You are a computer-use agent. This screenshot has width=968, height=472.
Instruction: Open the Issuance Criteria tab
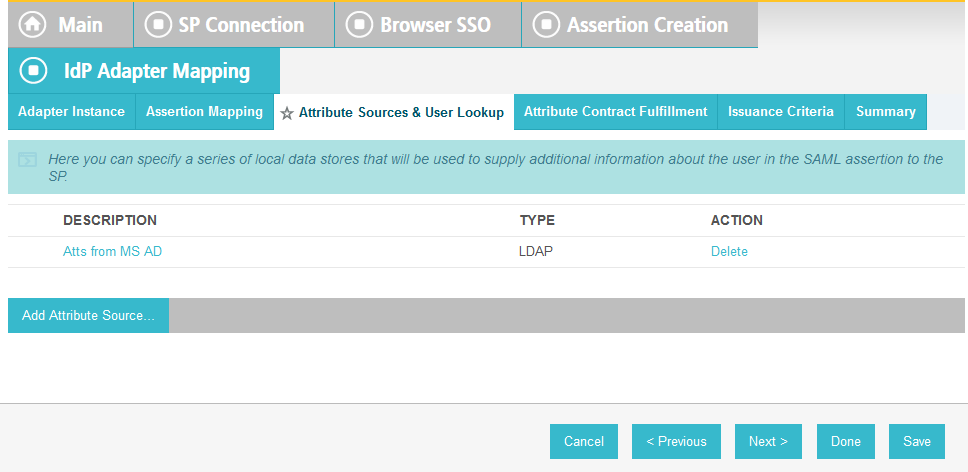pos(781,112)
